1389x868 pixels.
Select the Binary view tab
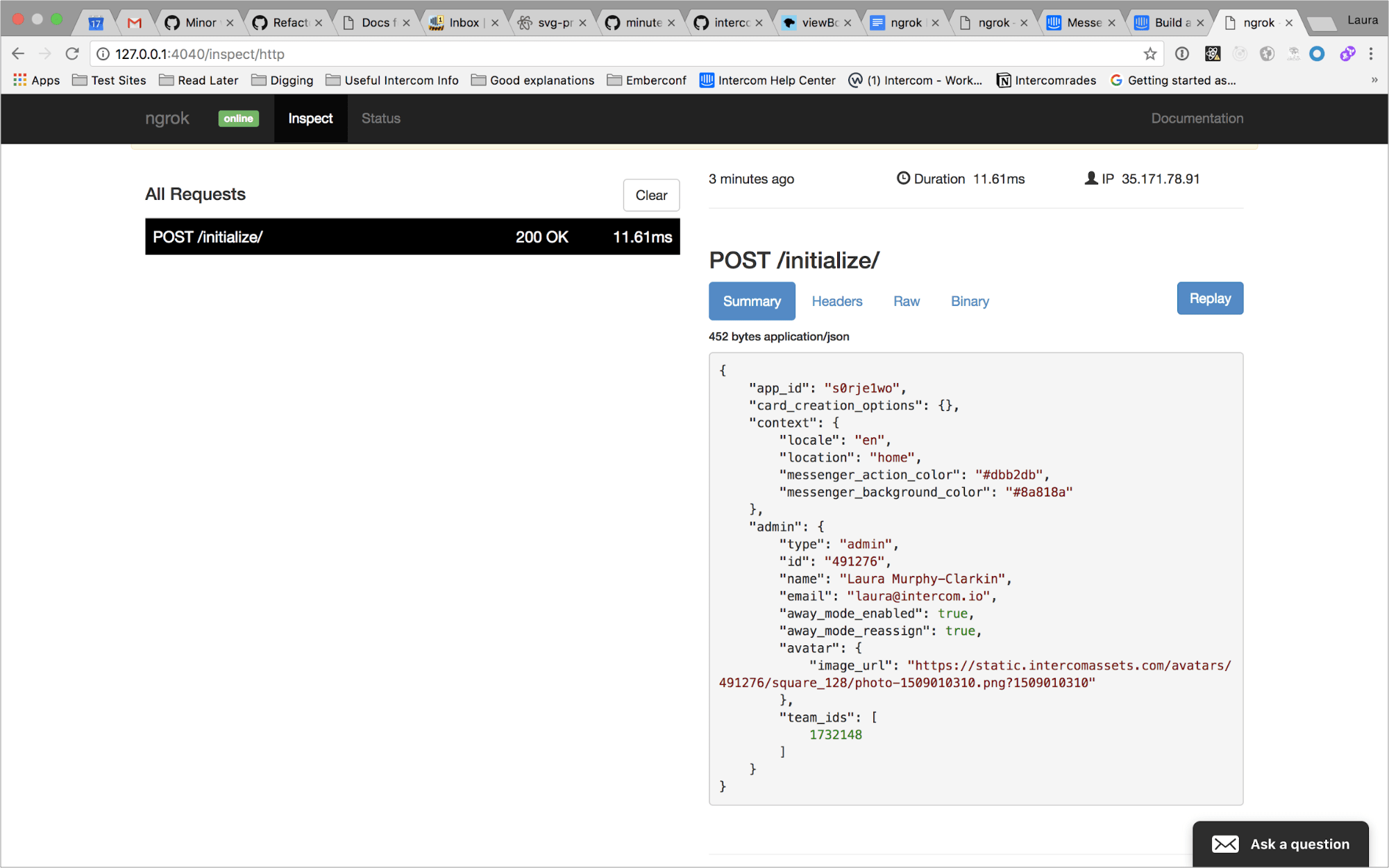click(969, 301)
